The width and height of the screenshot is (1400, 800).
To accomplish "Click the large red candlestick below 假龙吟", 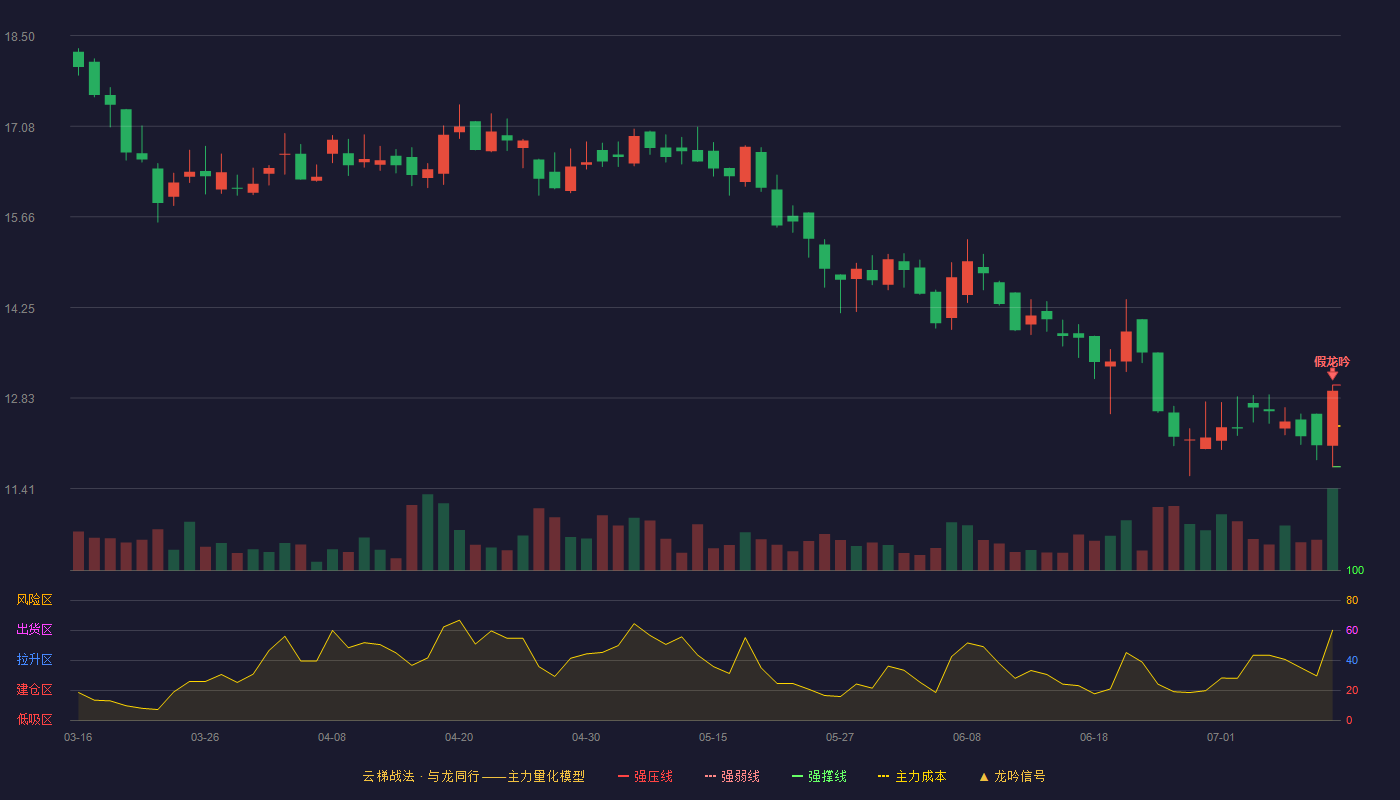I will pos(1332,418).
